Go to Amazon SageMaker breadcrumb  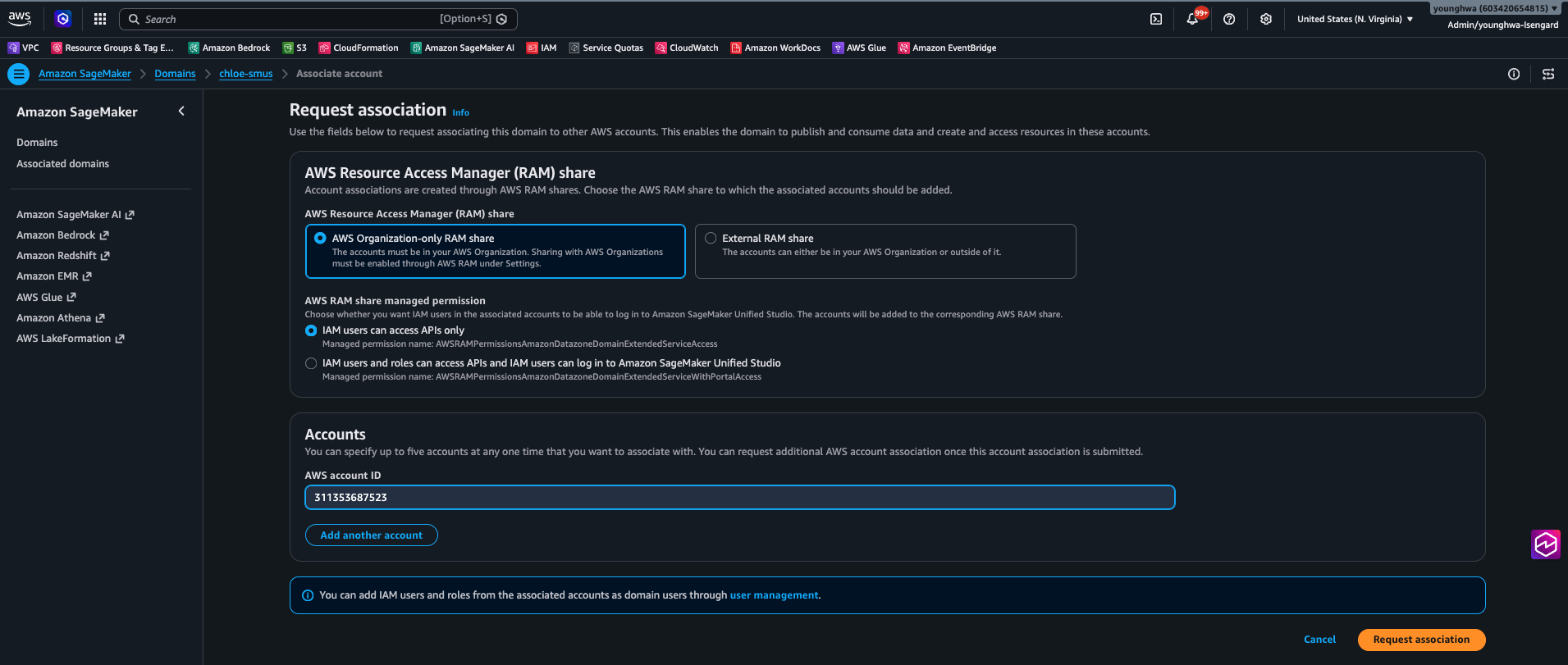pyautogui.click(x=85, y=74)
